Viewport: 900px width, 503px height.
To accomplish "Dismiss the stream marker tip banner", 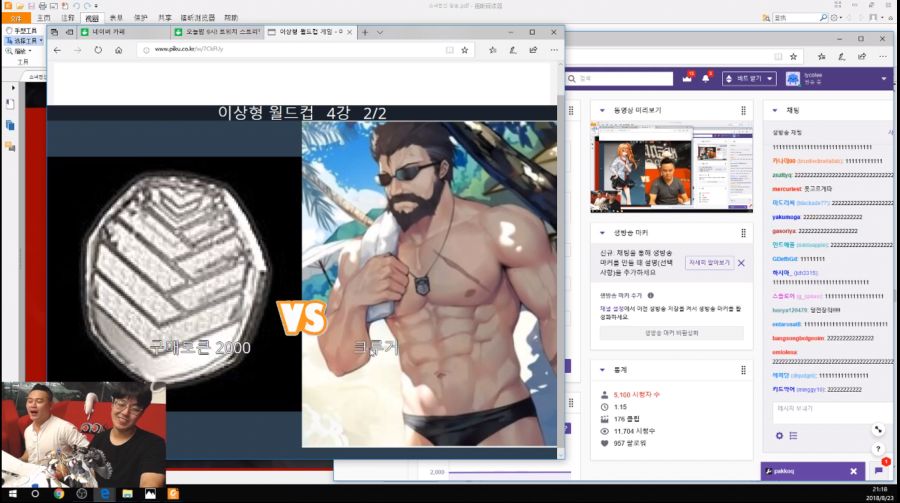I will [741, 263].
